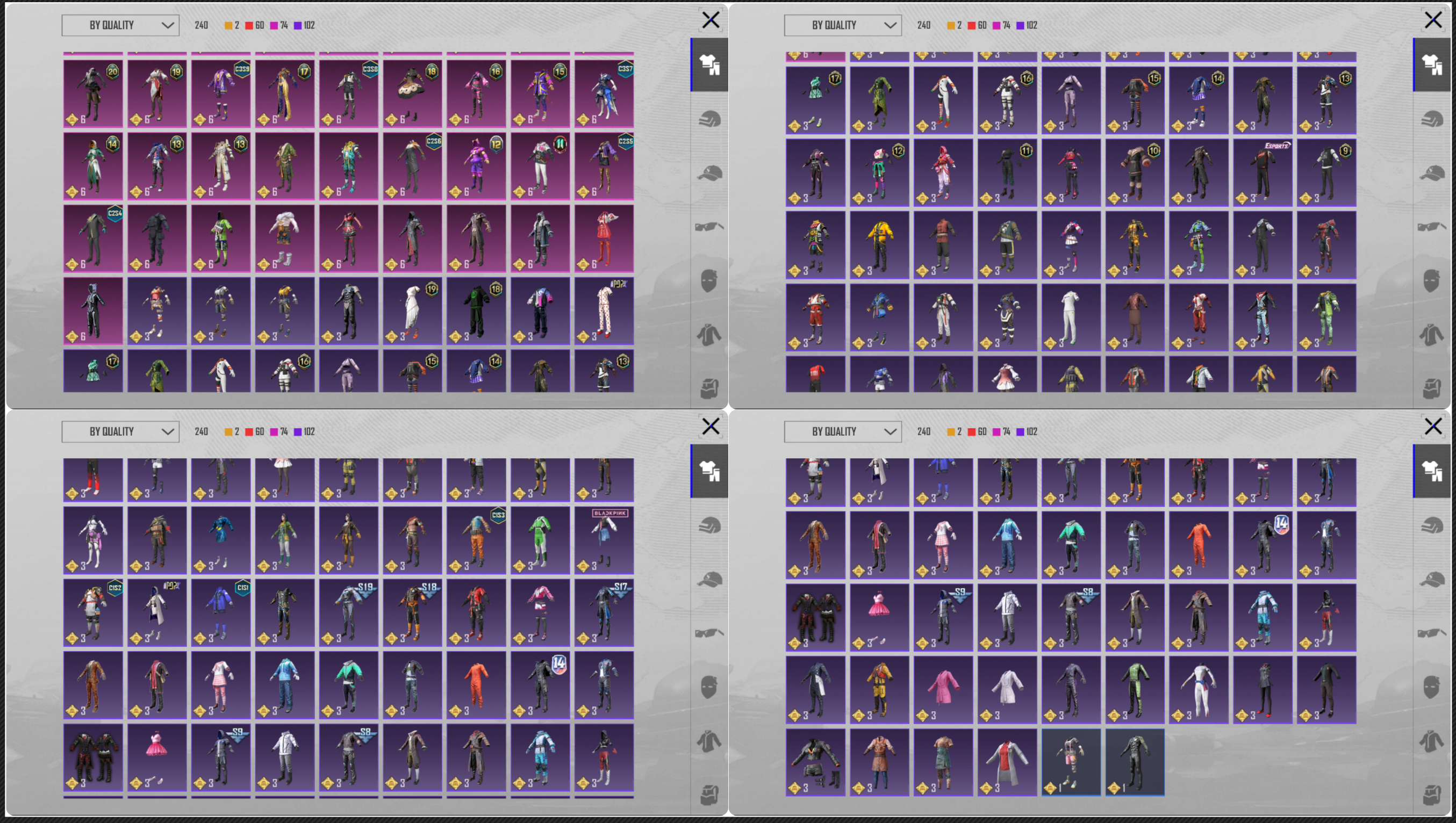Select the outfit with the C3S8 badge
The width and height of the screenshot is (1456, 823).
coord(348,94)
